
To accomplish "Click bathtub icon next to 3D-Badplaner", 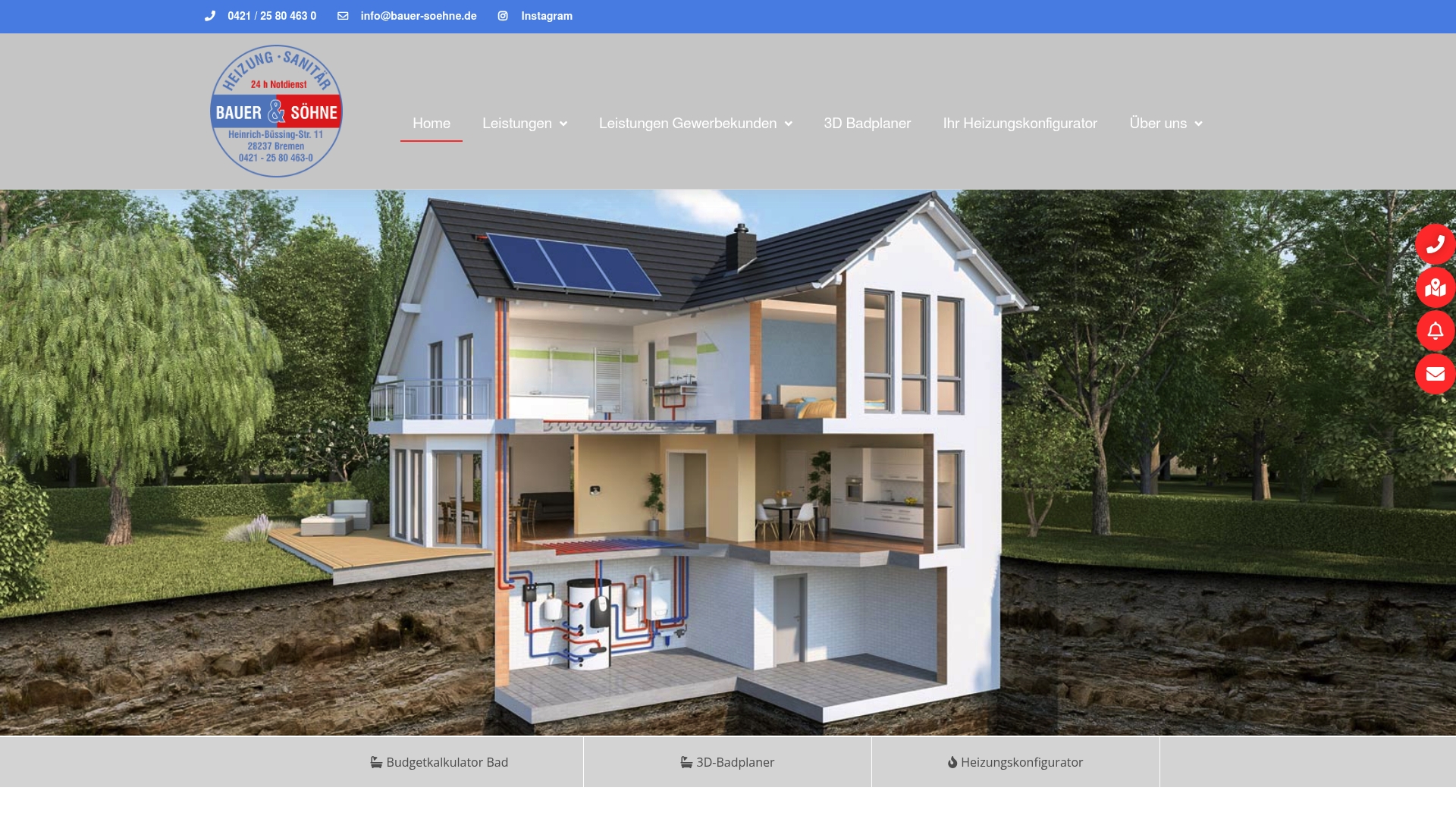I will [686, 762].
